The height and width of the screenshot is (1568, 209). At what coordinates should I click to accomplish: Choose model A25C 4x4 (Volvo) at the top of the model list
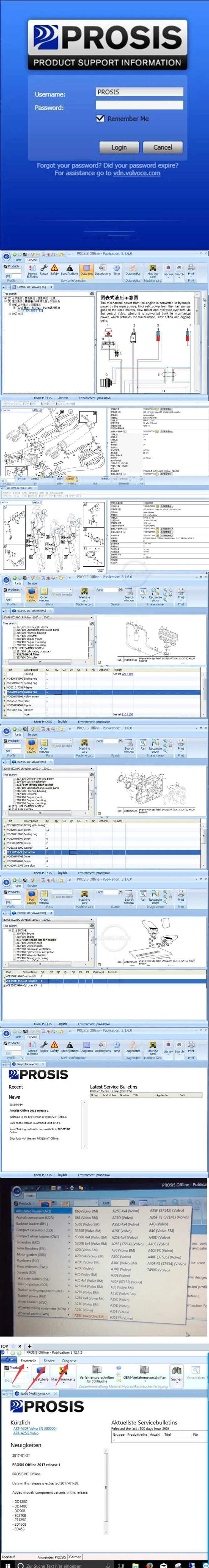125,1211
